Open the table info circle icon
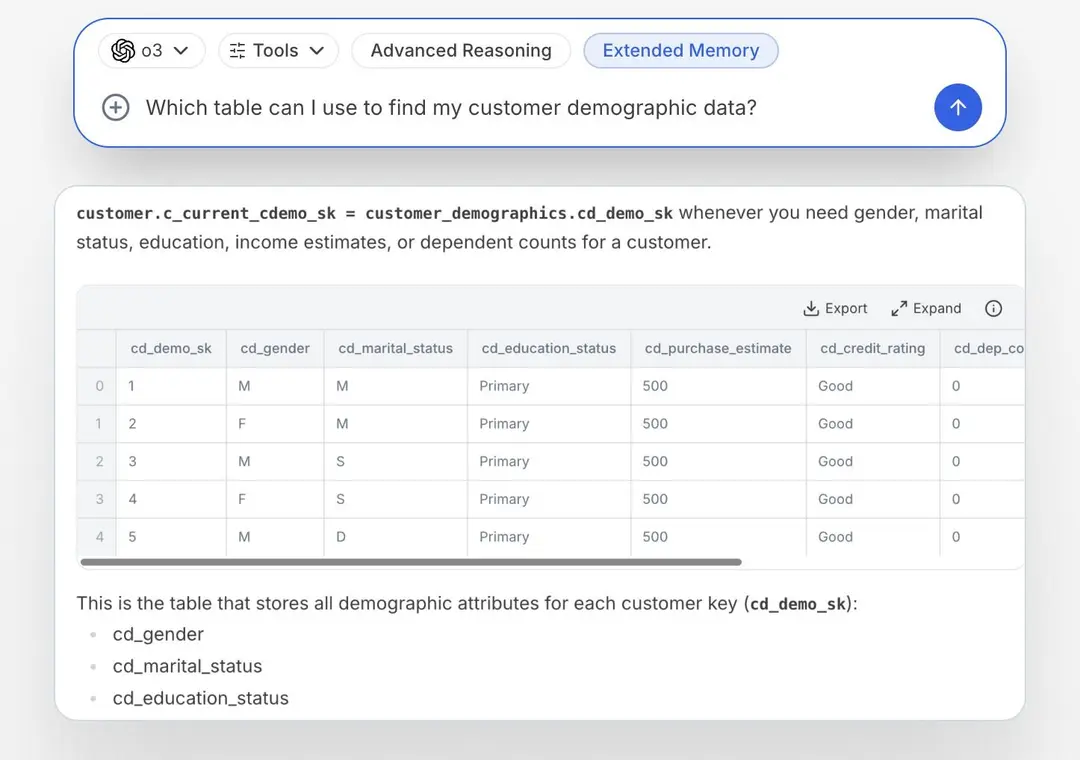The width and height of the screenshot is (1080, 760). coord(993,308)
